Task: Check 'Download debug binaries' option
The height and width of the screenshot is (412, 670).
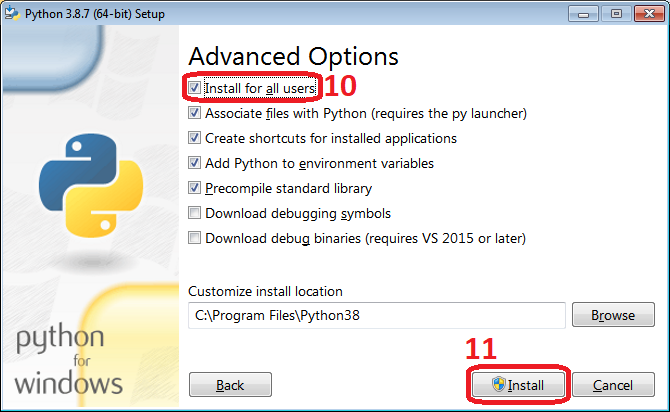Action: pos(195,238)
